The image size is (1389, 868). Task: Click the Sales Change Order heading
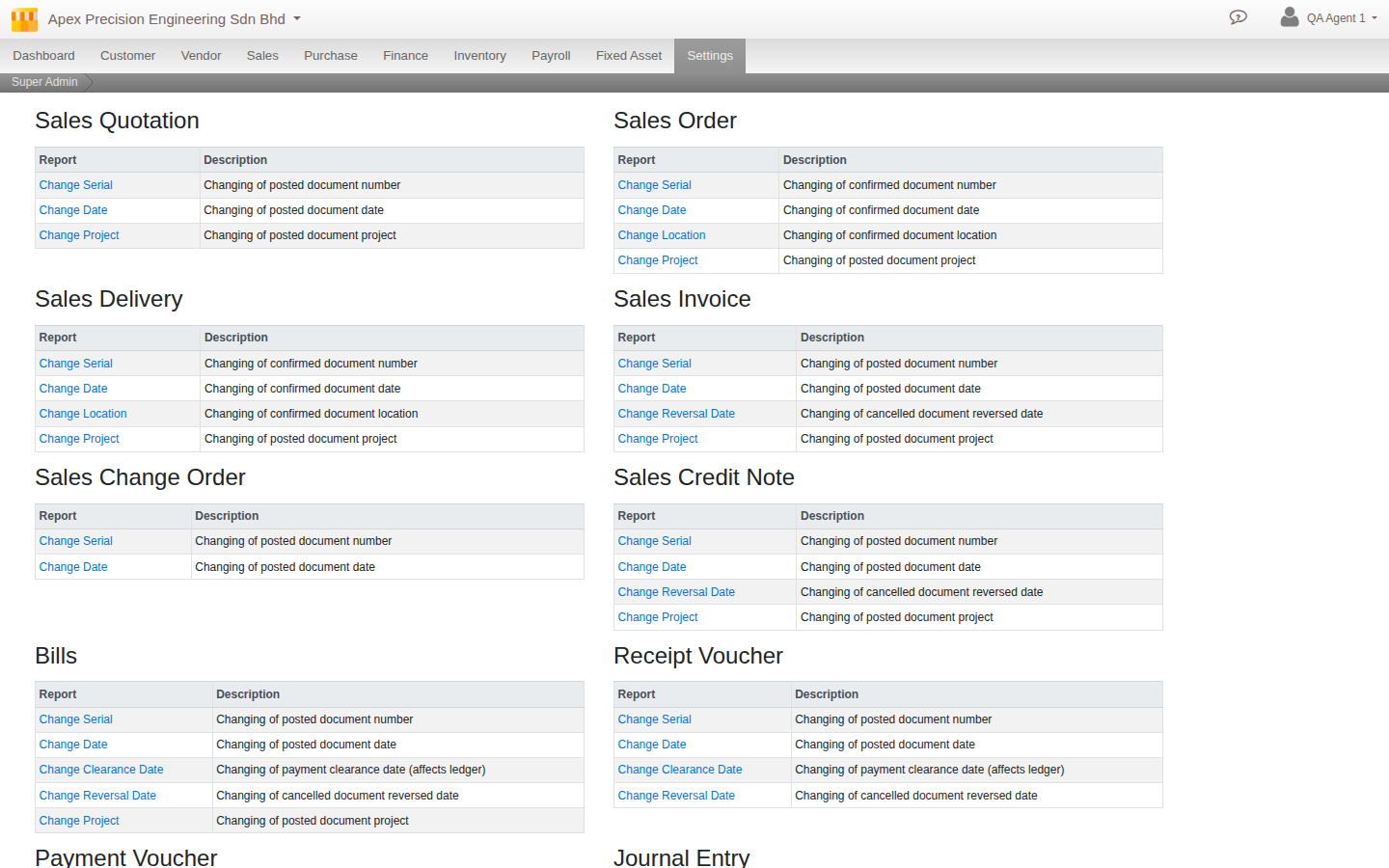[x=140, y=477]
